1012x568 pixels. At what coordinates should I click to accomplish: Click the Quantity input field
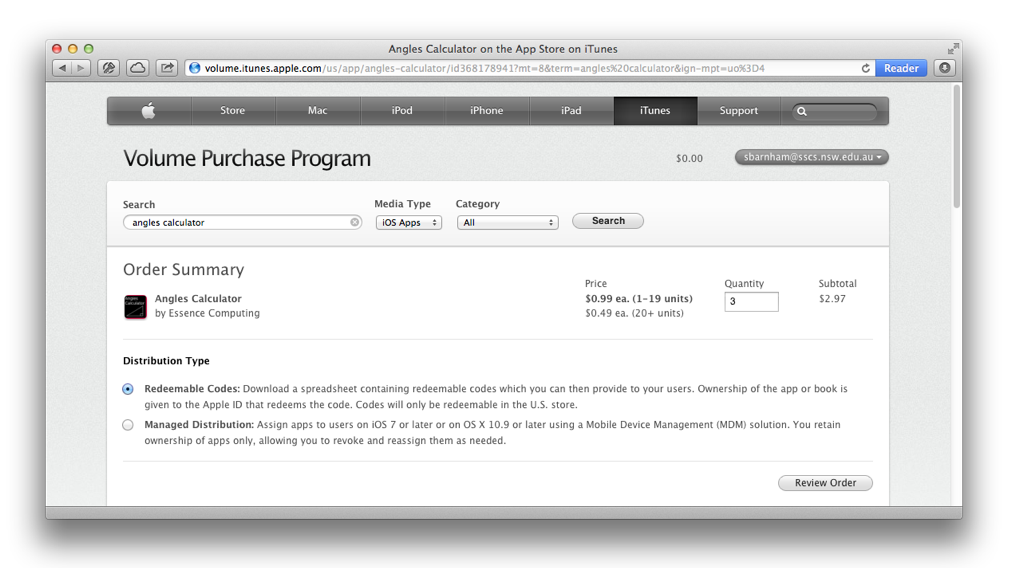751,301
